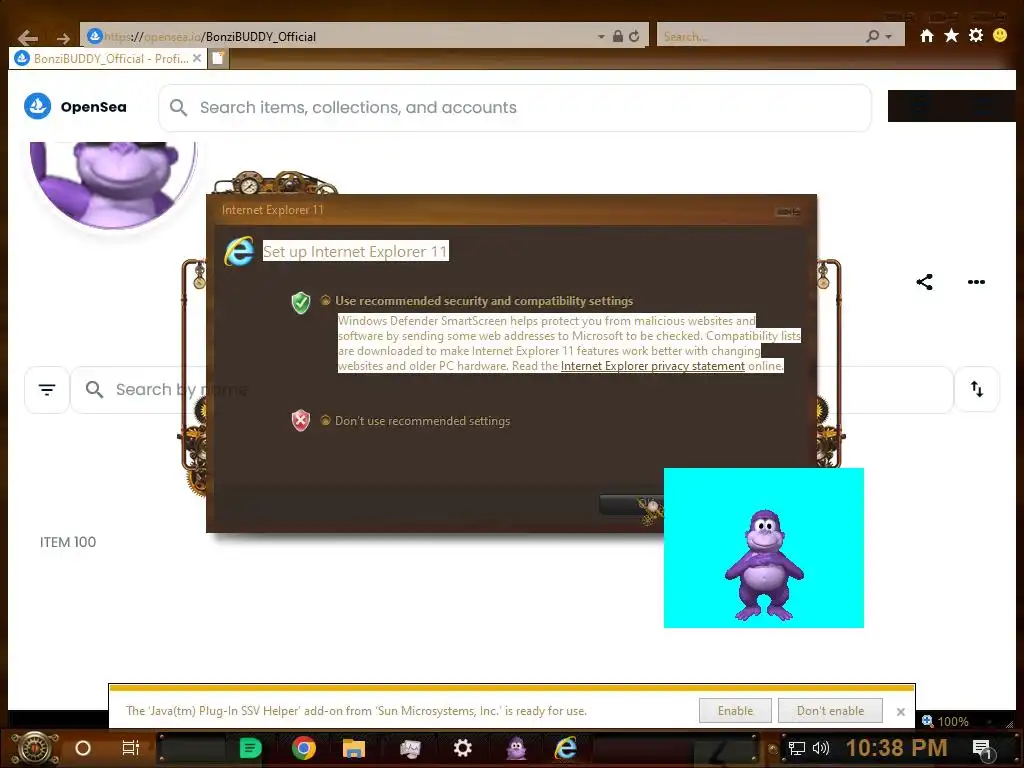Open File Explorer from taskbar
The height and width of the screenshot is (768, 1024).
[x=353, y=748]
